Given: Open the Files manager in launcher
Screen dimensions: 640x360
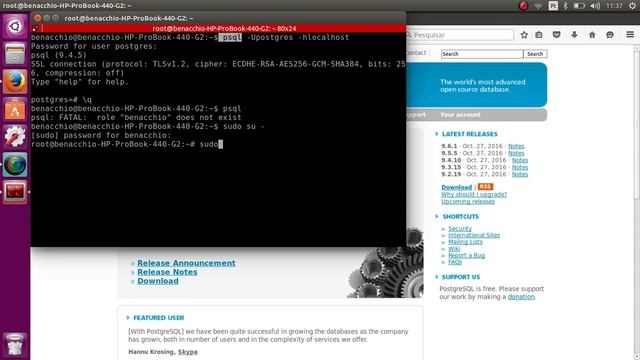Looking at the screenshot, I should point(15,54).
